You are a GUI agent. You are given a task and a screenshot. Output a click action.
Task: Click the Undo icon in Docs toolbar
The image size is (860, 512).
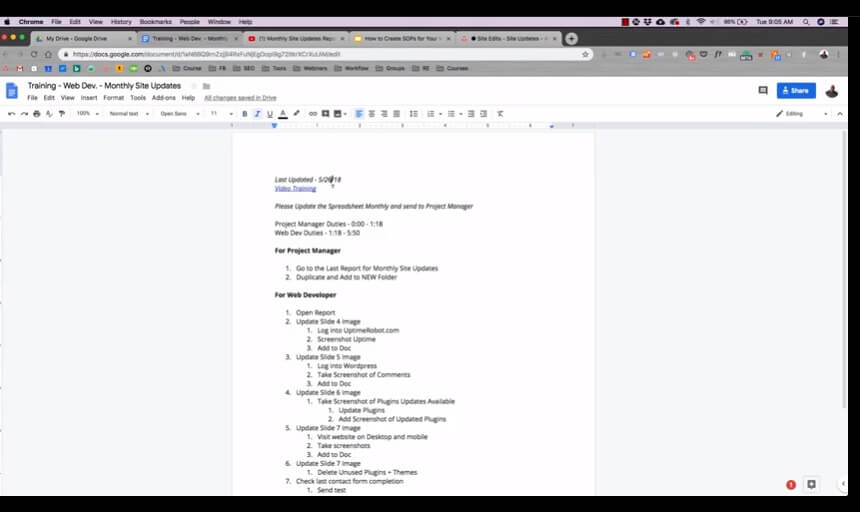pos(12,113)
